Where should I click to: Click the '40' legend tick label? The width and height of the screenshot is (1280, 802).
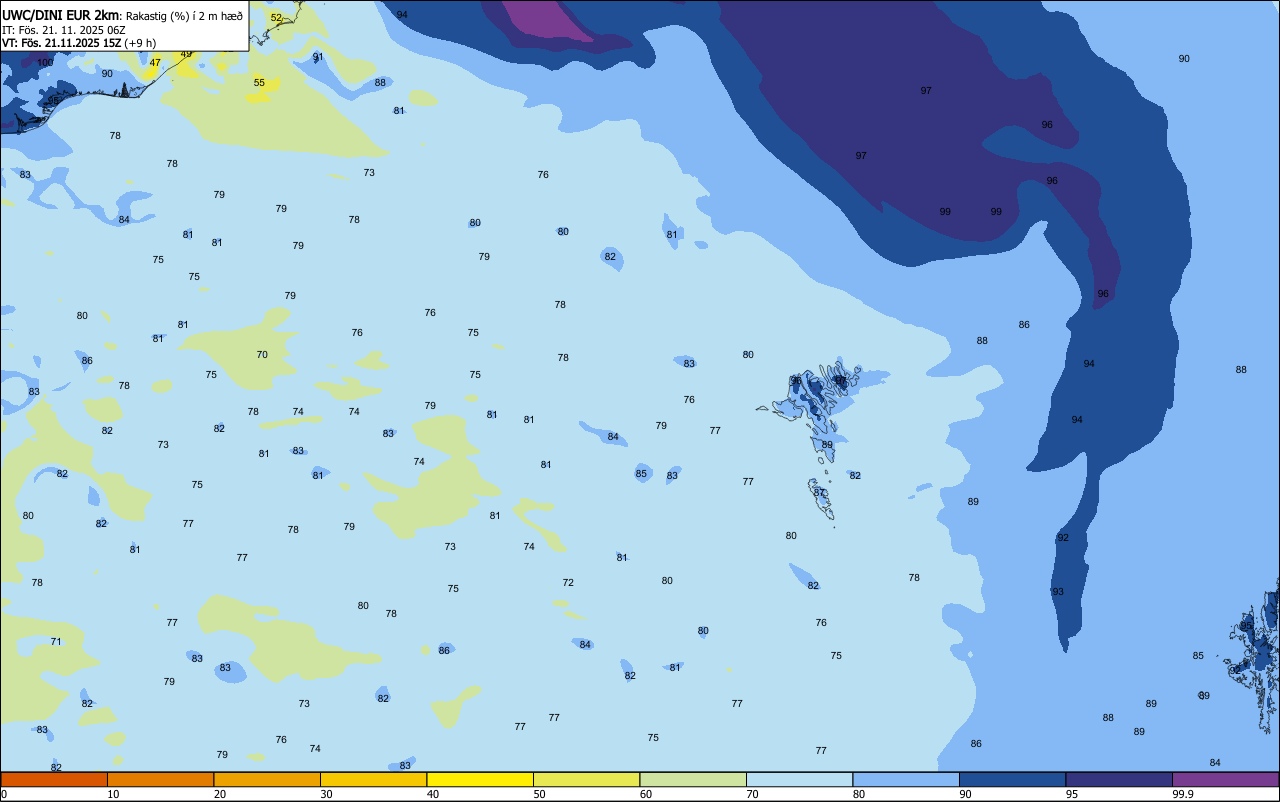(433, 794)
